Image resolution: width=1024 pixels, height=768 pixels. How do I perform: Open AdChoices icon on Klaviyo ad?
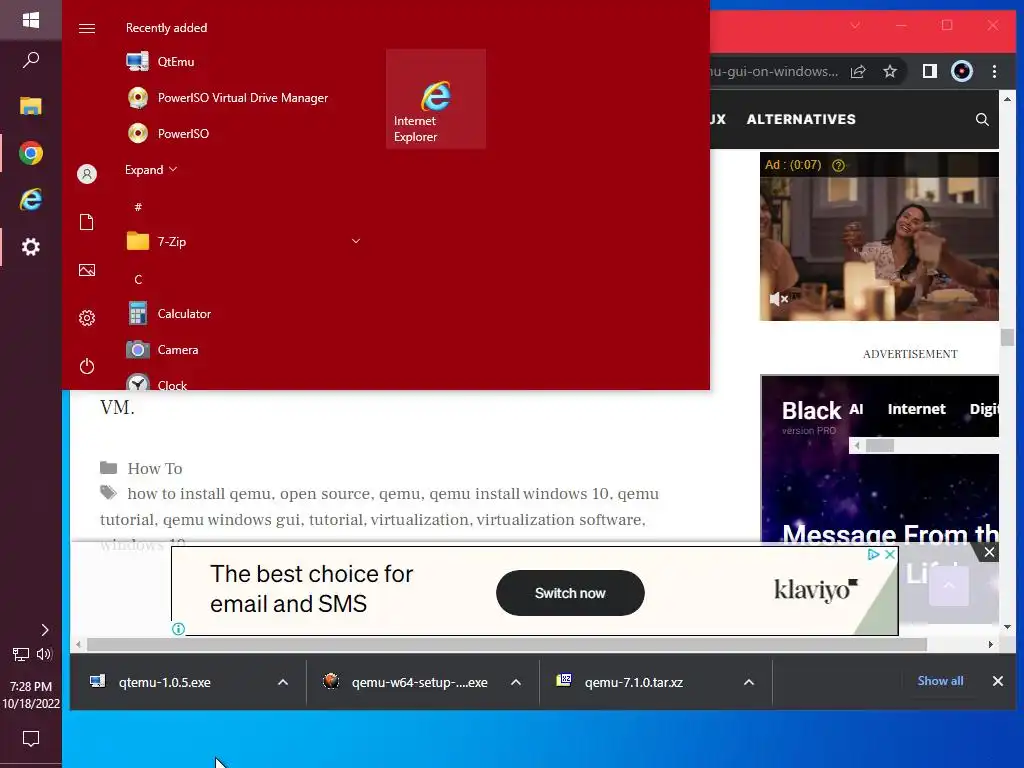873,554
